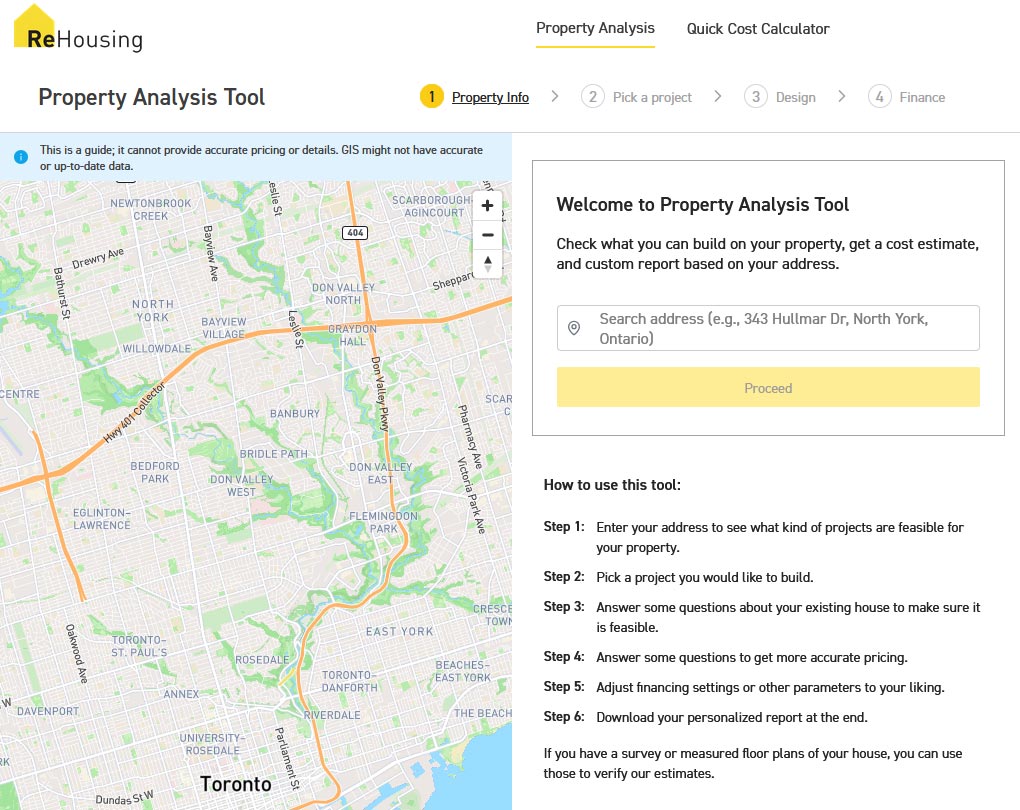Click the NORTH YORK label on map
Viewport: 1020px width, 810px height.
[153, 310]
